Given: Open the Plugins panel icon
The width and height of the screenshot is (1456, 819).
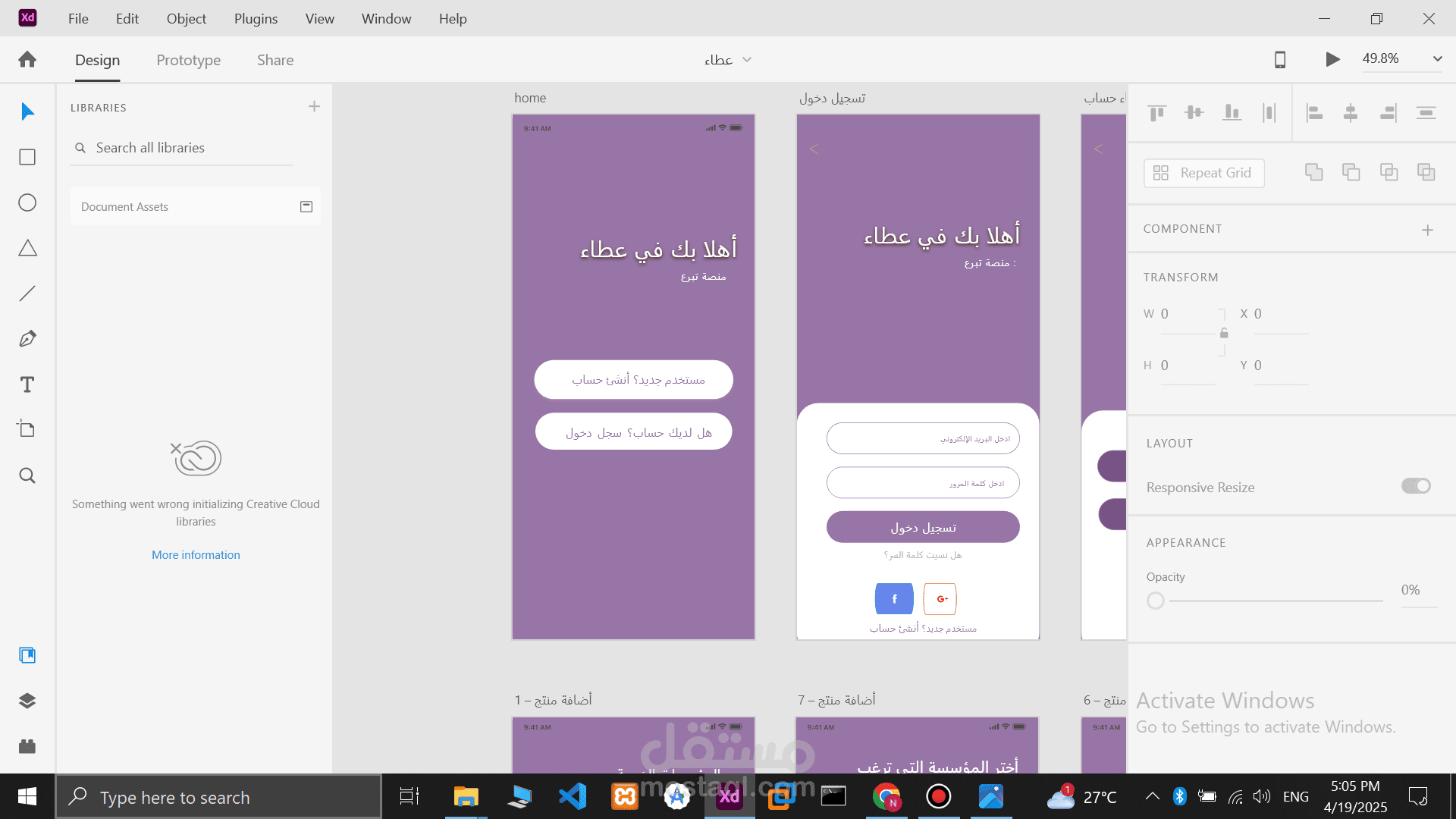Looking at the screenshot, I should [27, 746].
